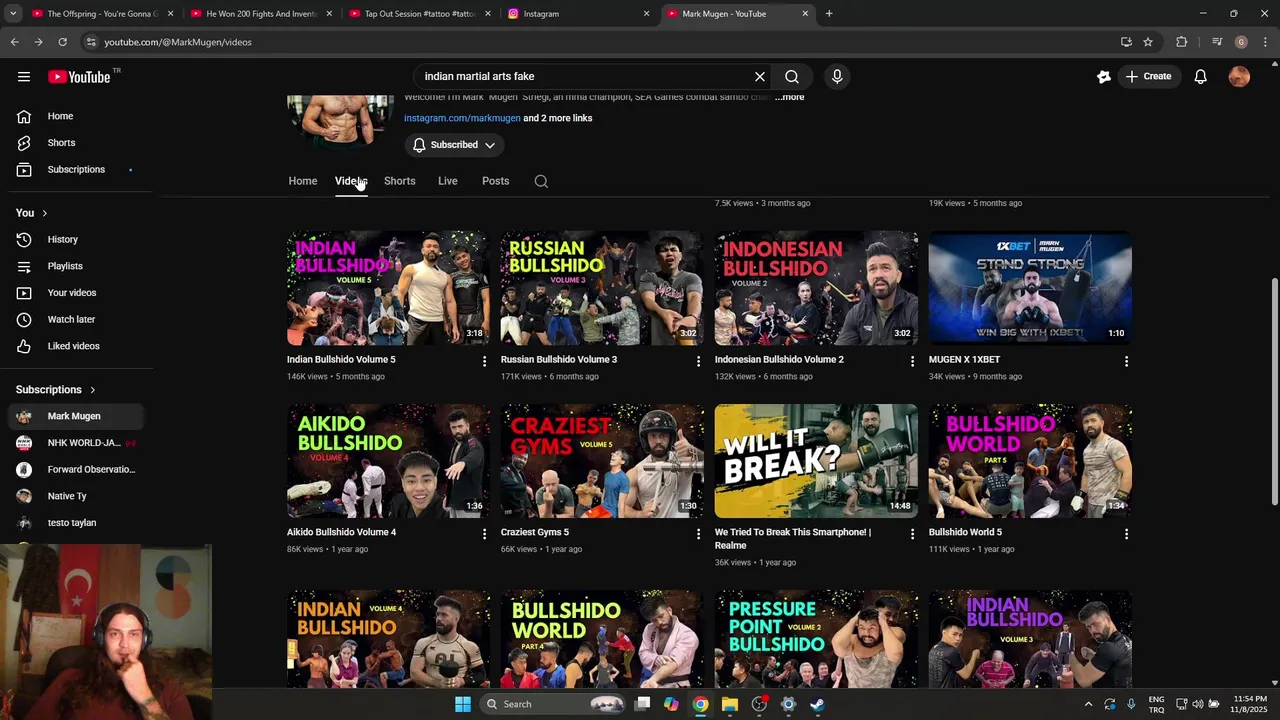Click the taskbar Search box
Image resolution: width=1280 pixels, height=720 pixels.
(x=553, y=704)
